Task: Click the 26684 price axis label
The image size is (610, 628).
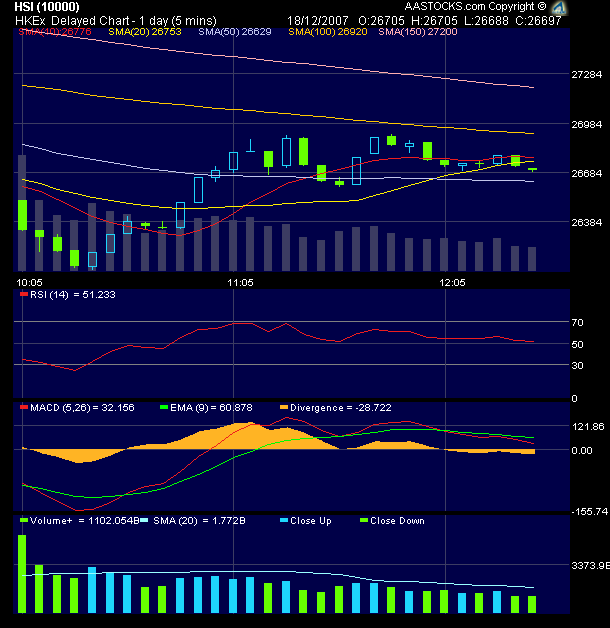Action: point(586,173)
